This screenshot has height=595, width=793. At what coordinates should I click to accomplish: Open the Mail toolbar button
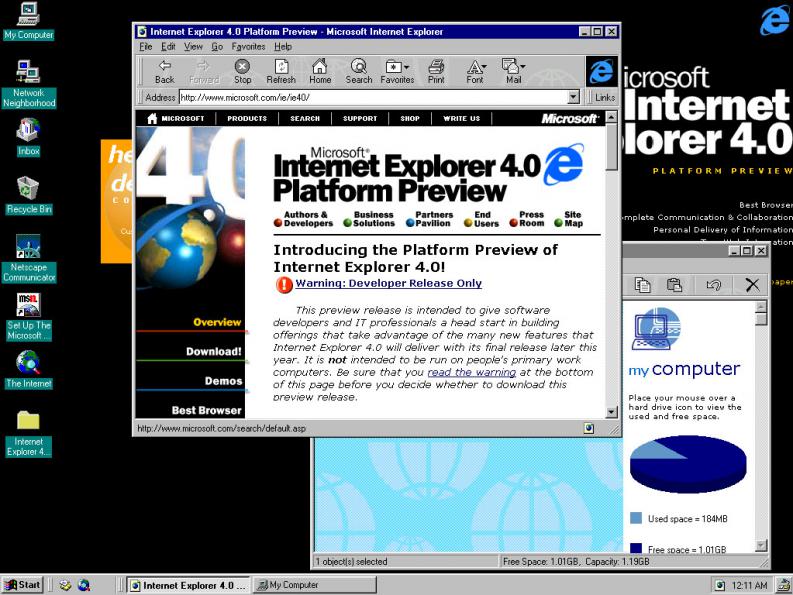tap(513, 71)
